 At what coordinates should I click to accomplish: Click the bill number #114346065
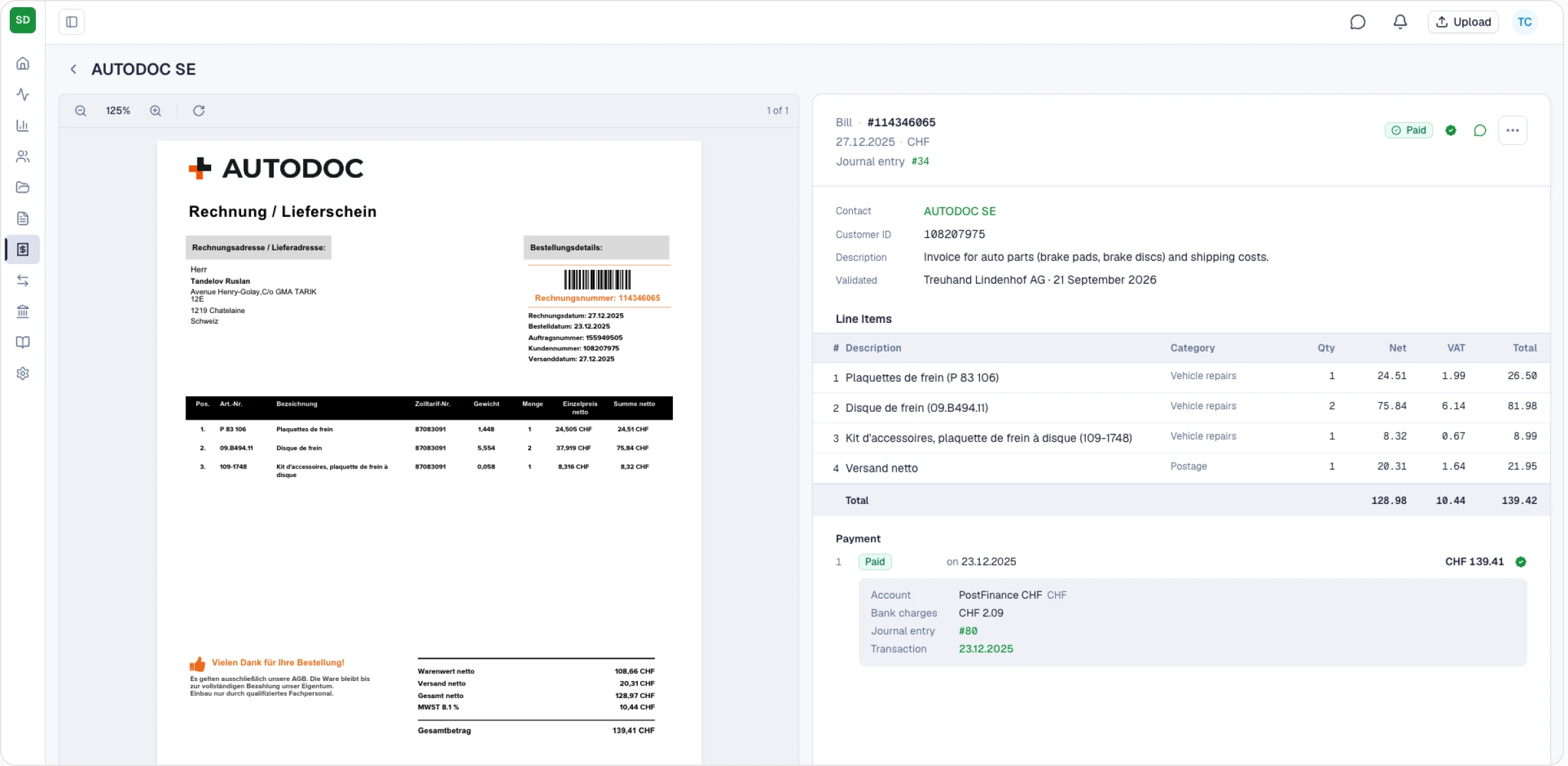click(901, 122)
